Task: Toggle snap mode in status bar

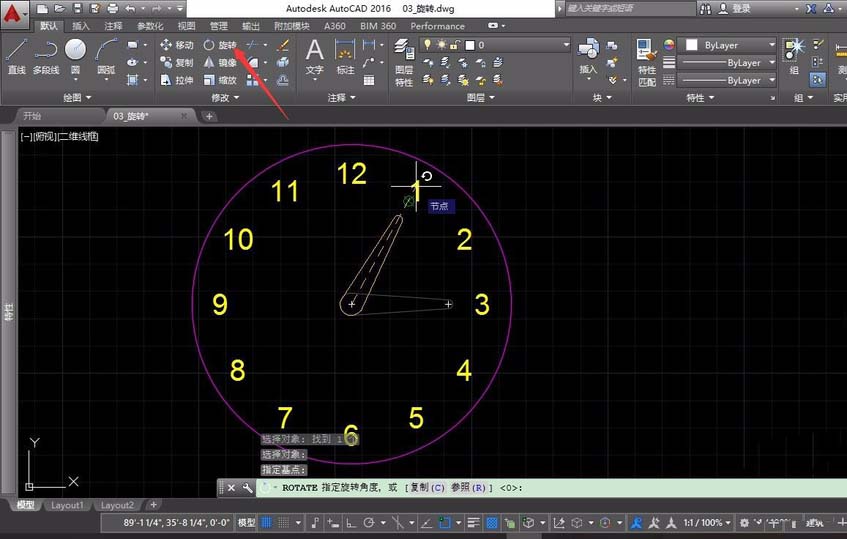Action: [283, 523]
